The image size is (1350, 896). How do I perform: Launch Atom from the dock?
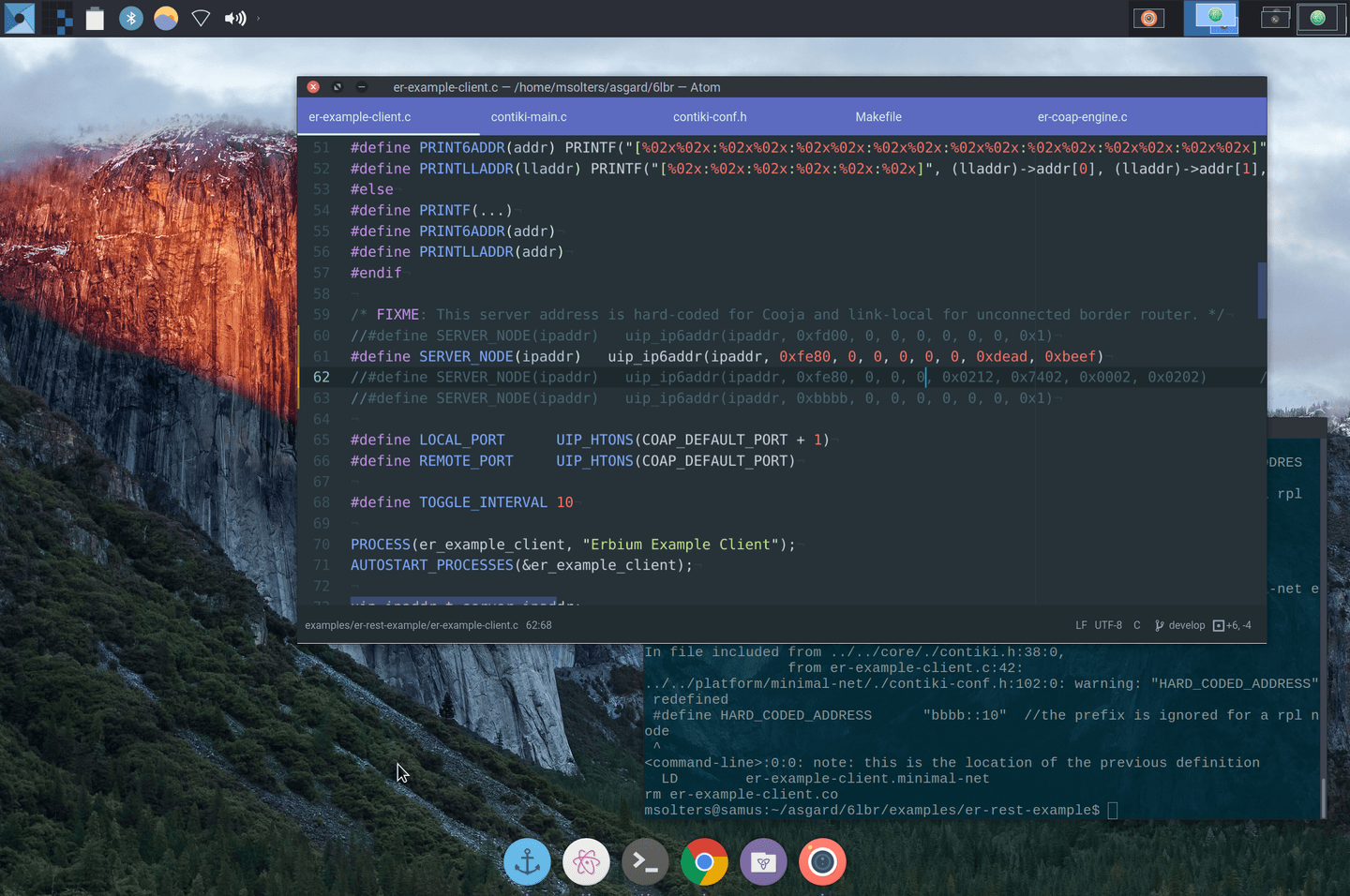click(586, 862)
